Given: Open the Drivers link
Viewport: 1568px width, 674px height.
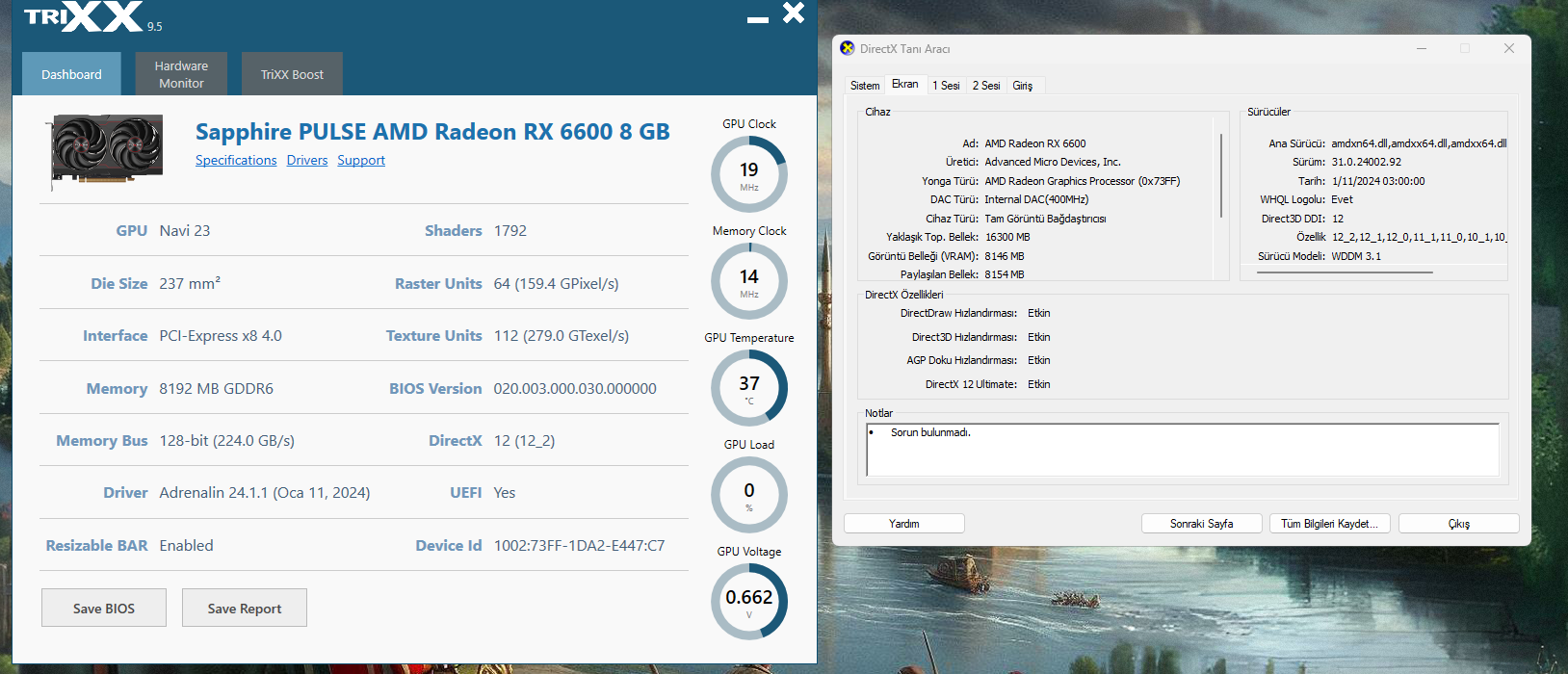Looking at the screenshot, I should point(307,160).
